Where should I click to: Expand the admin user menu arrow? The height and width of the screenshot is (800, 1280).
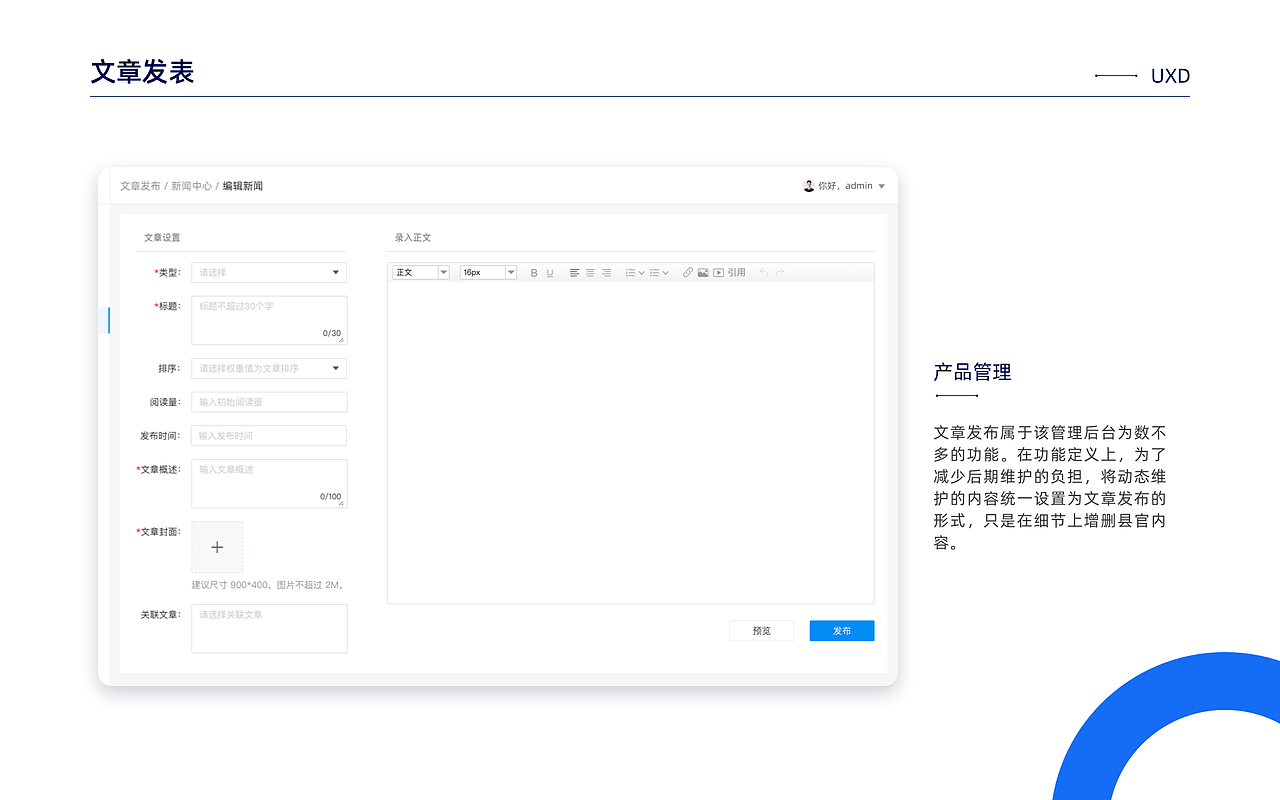tap(881, 186)
